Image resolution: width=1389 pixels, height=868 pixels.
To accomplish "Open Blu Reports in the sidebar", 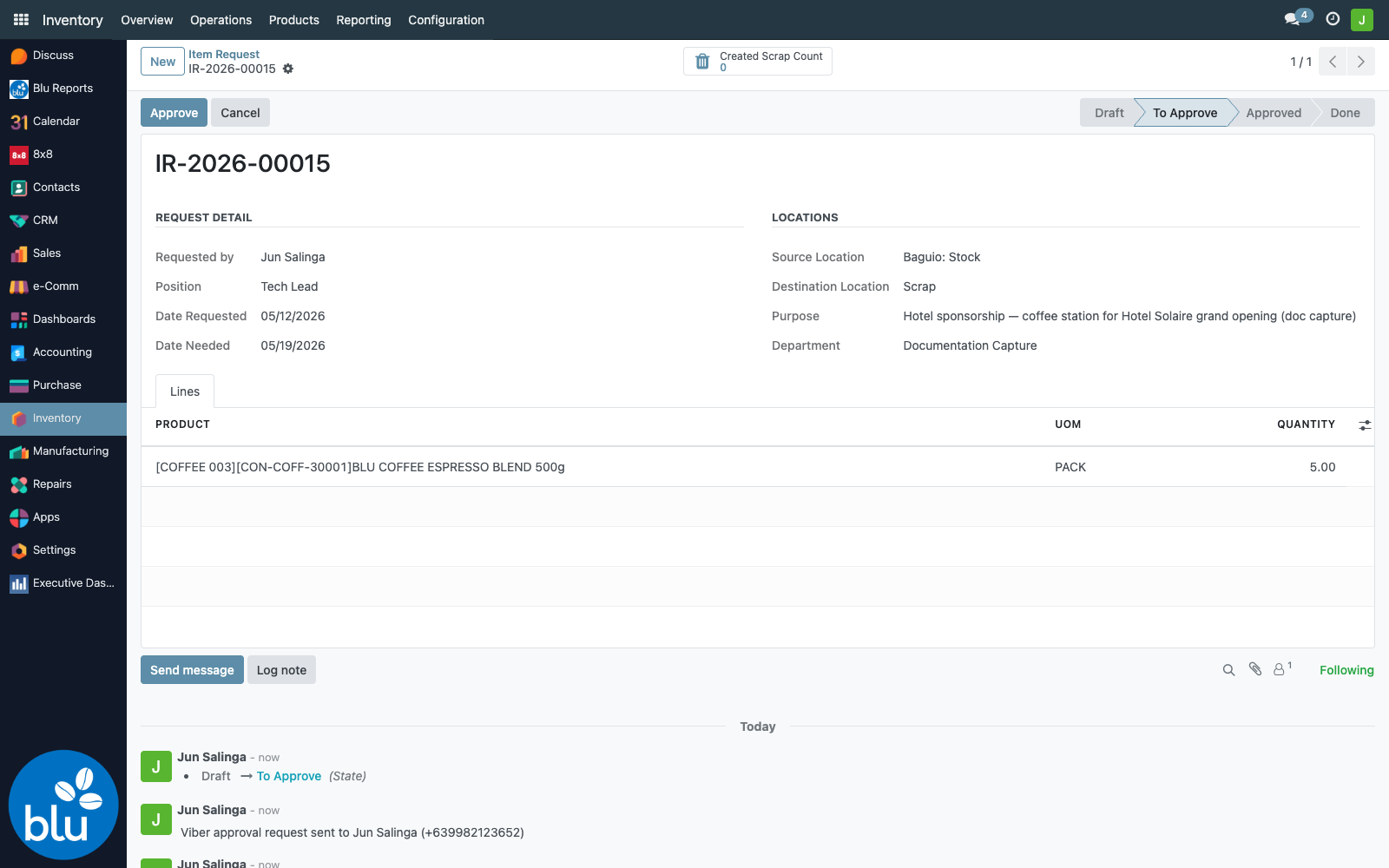I will 63,89.
